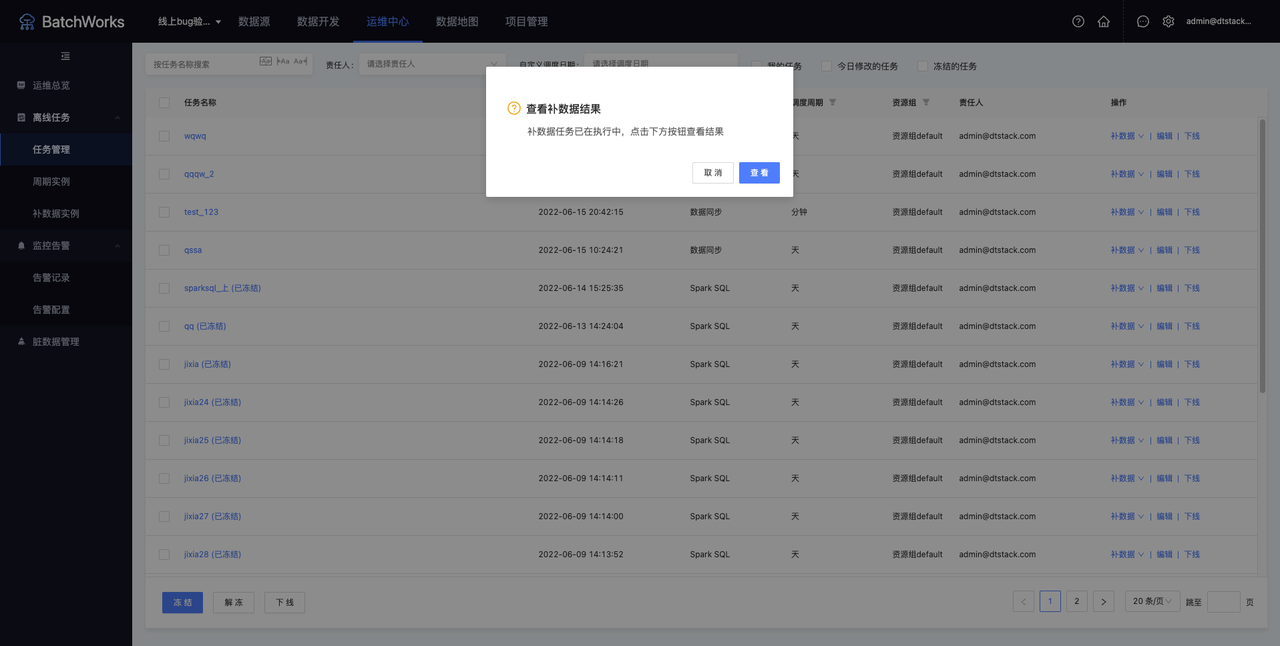The width and height of the screenshot is (1280, 646).
Task: Click 查看 button in the dialog
Action: point(759,173)
